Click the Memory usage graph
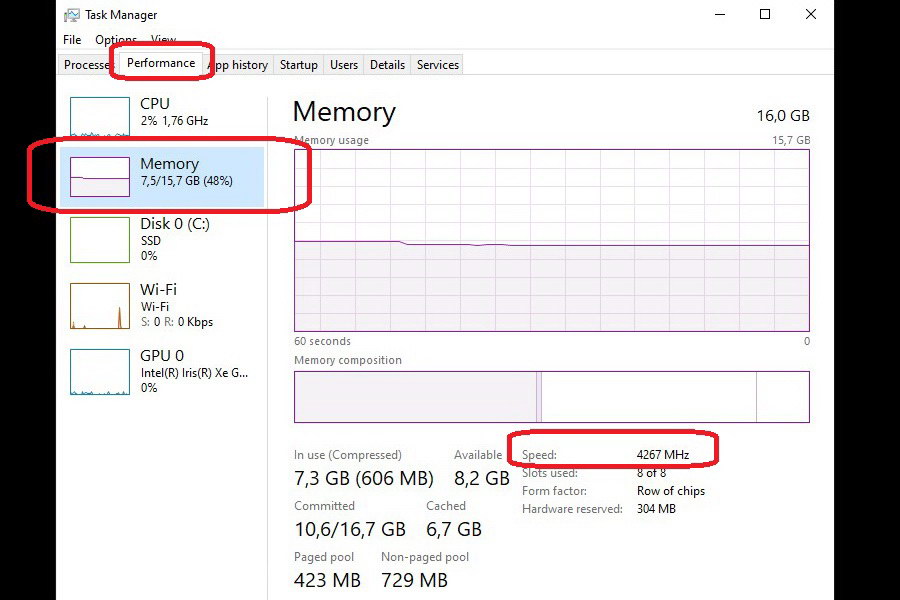900x600 pixels. pos(551,240)
